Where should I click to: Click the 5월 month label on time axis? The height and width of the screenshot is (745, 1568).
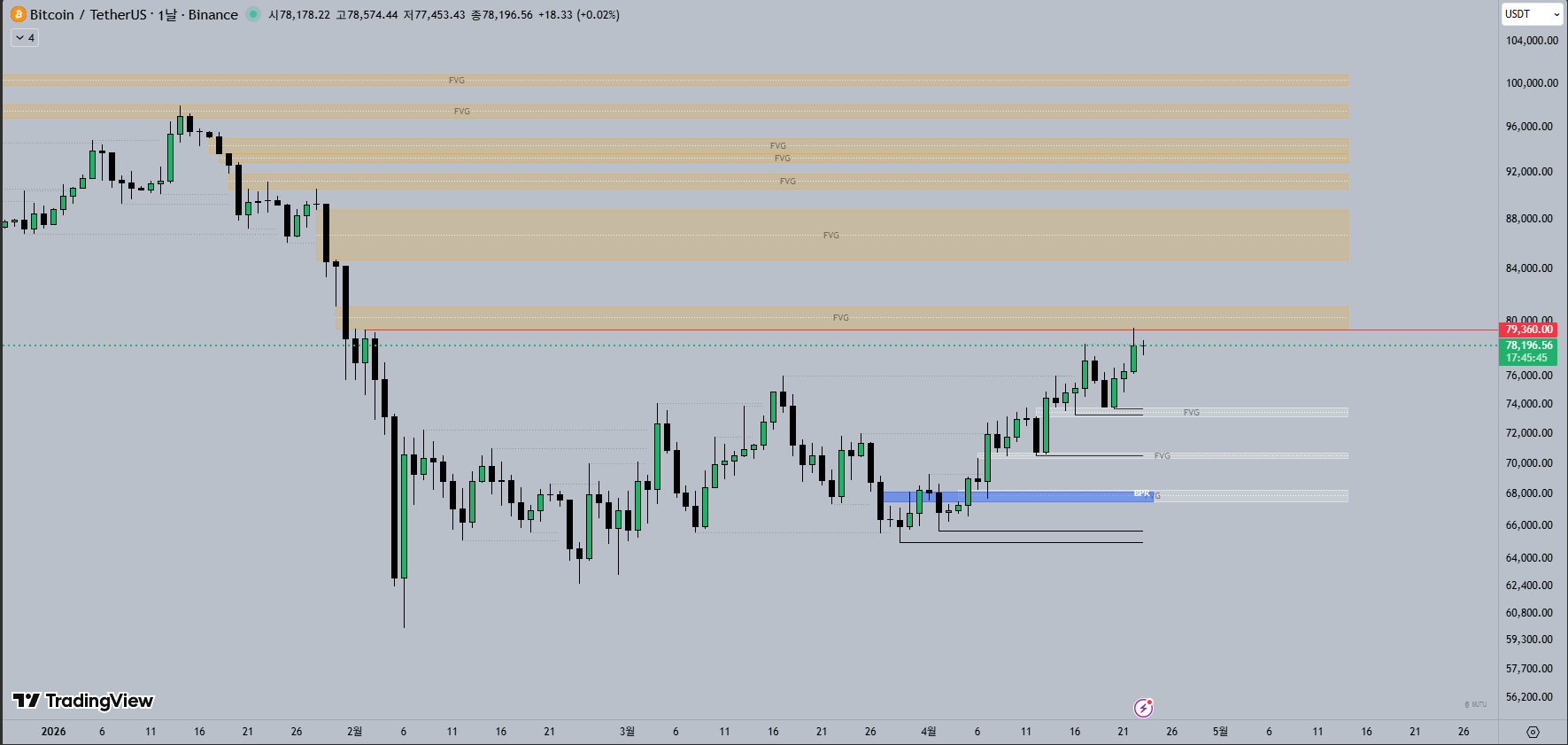1220,732
